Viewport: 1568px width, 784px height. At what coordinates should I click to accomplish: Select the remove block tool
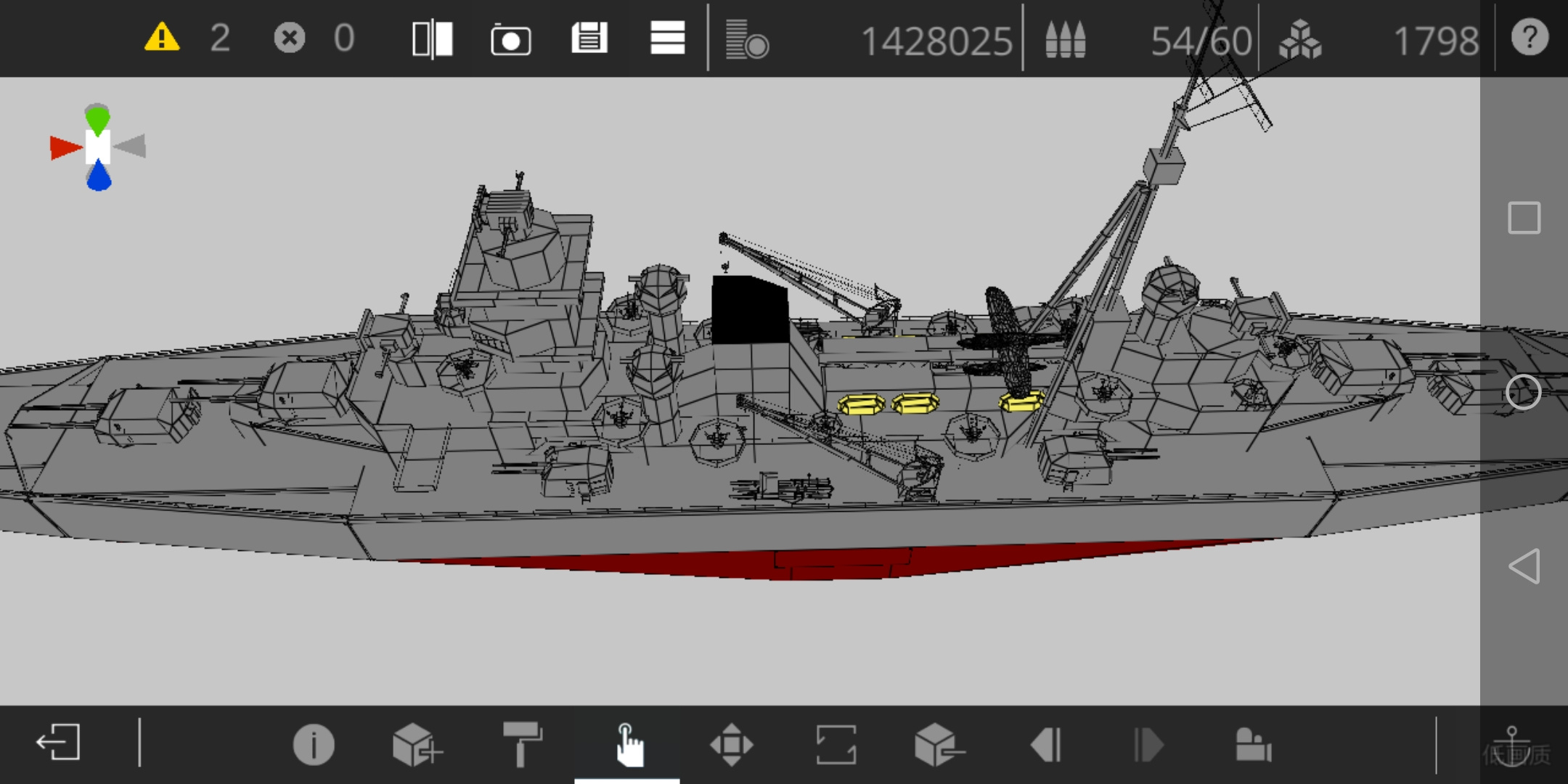940,745
